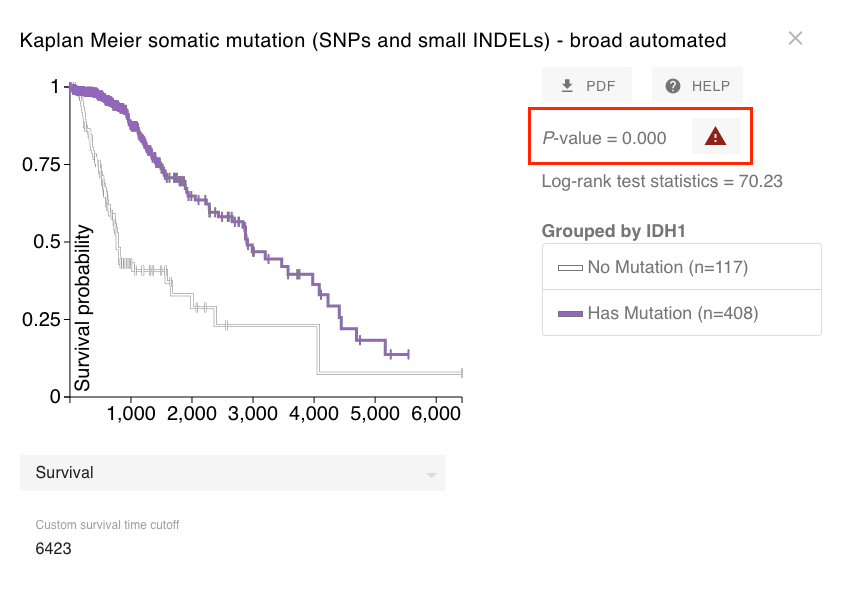Click the 6,000 tick on the x-axis
The height and width of the screenshot is (607, 841).
pyautogui.click(x=435, y=413)
